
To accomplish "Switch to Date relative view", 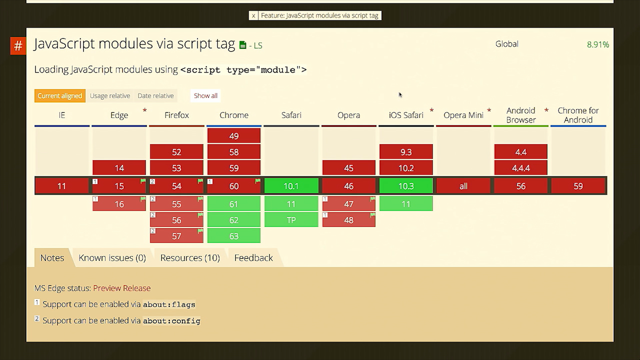I will (x=156, y=96).
